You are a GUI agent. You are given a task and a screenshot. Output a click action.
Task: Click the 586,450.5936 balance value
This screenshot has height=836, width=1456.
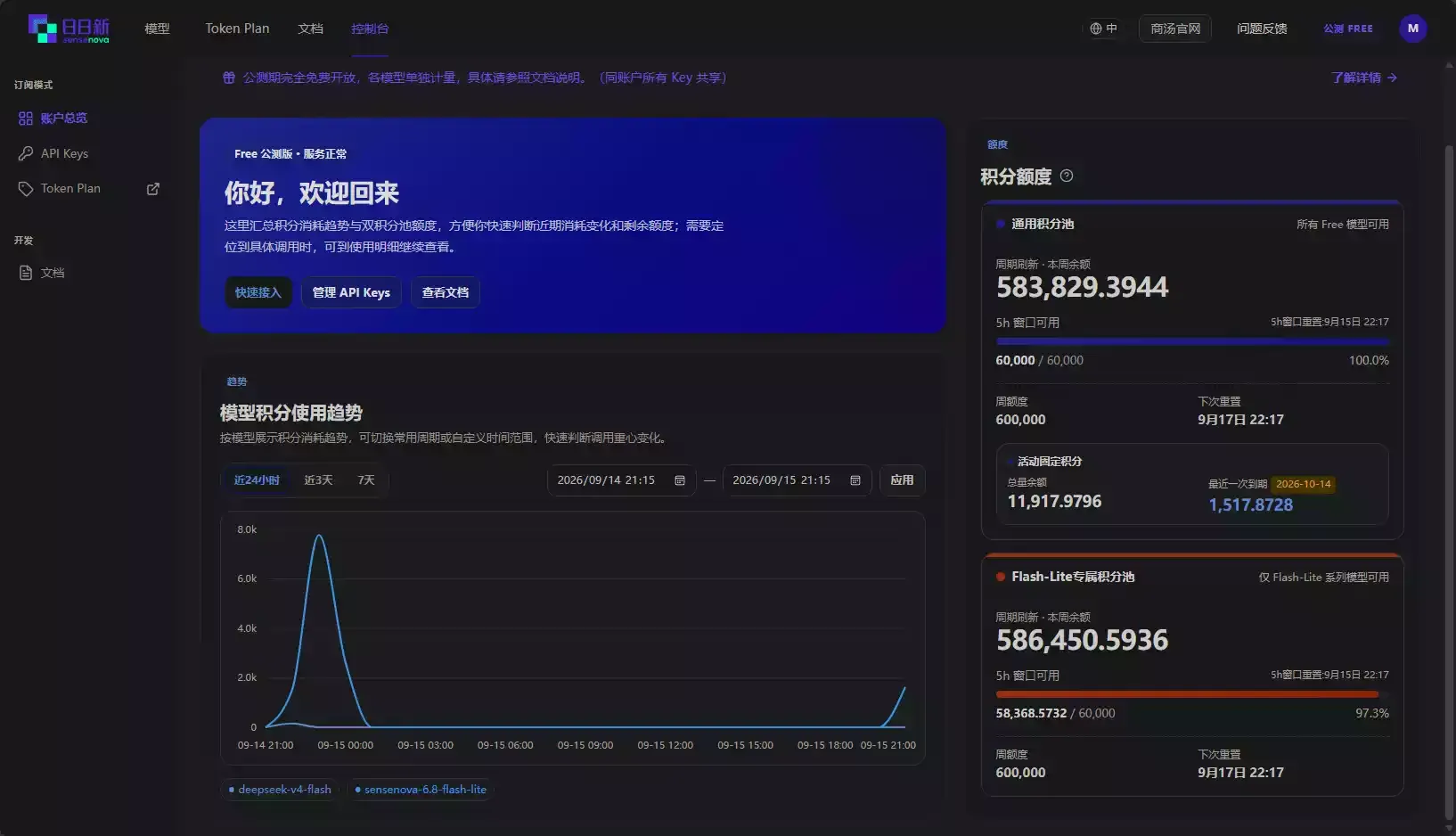point(1082,640)
